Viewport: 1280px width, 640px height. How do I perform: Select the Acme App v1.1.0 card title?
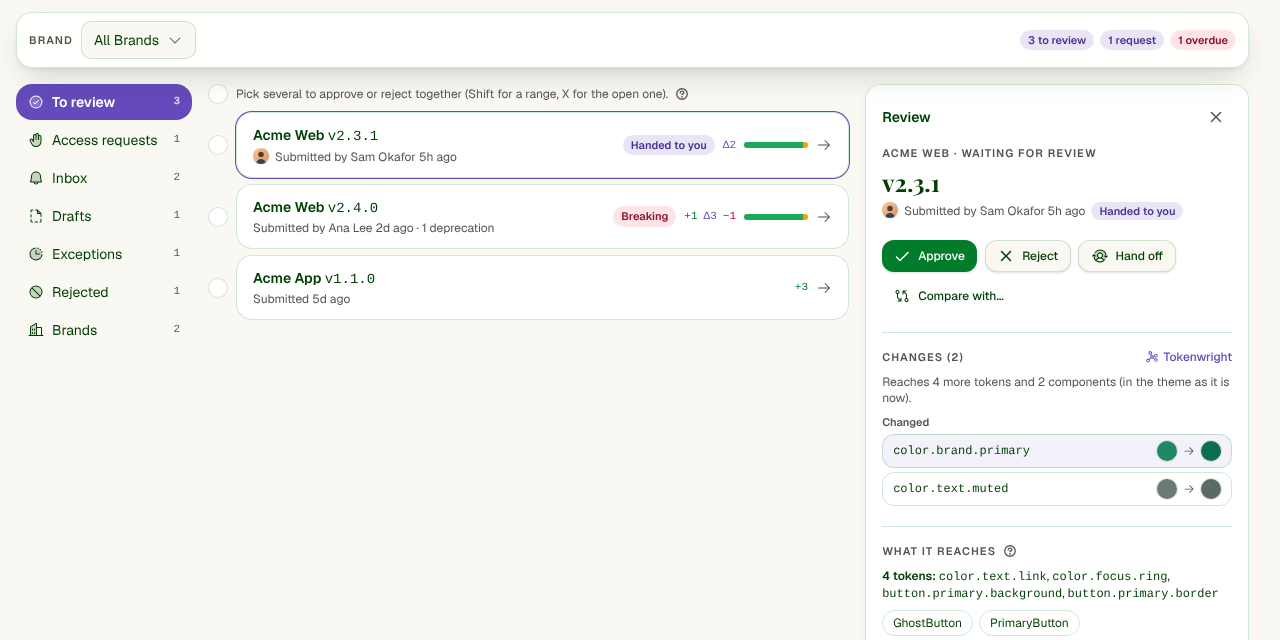[314, 279]
